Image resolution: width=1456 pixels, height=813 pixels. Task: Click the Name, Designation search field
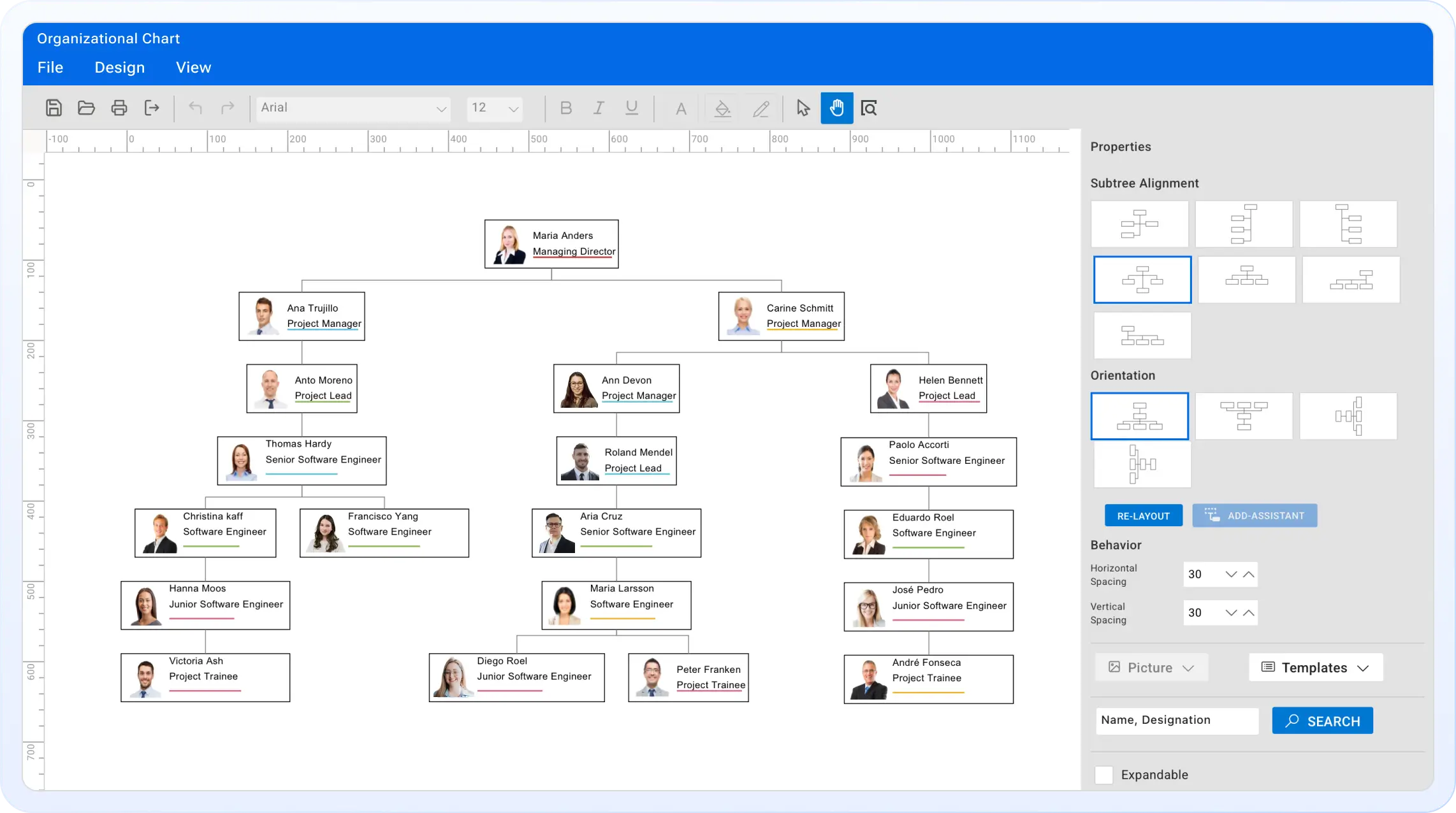(x=1176, y=721)
